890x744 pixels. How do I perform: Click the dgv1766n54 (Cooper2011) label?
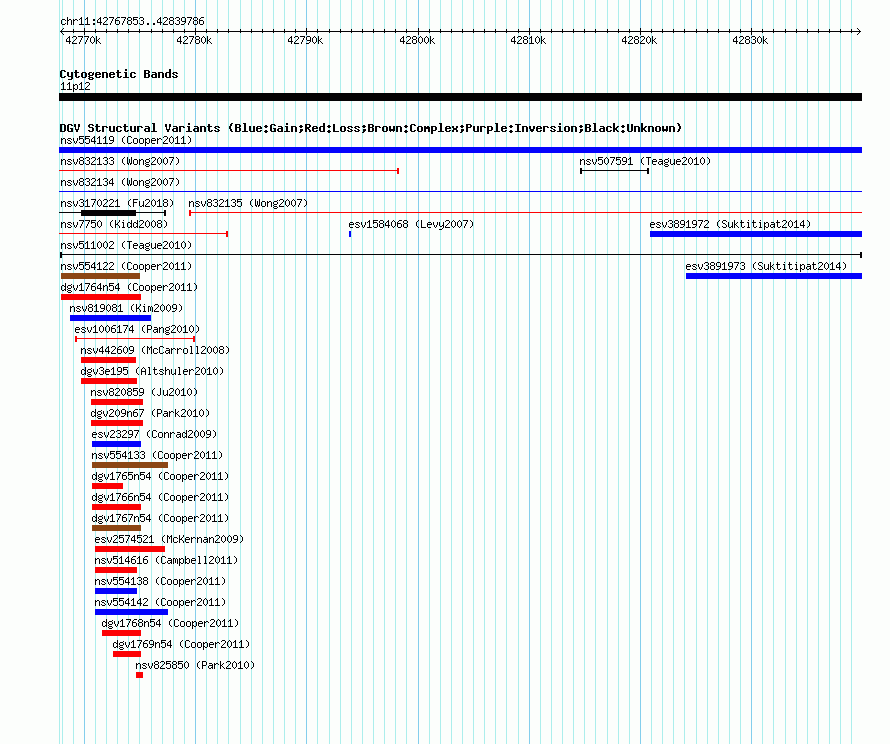(x=160, y=497)
